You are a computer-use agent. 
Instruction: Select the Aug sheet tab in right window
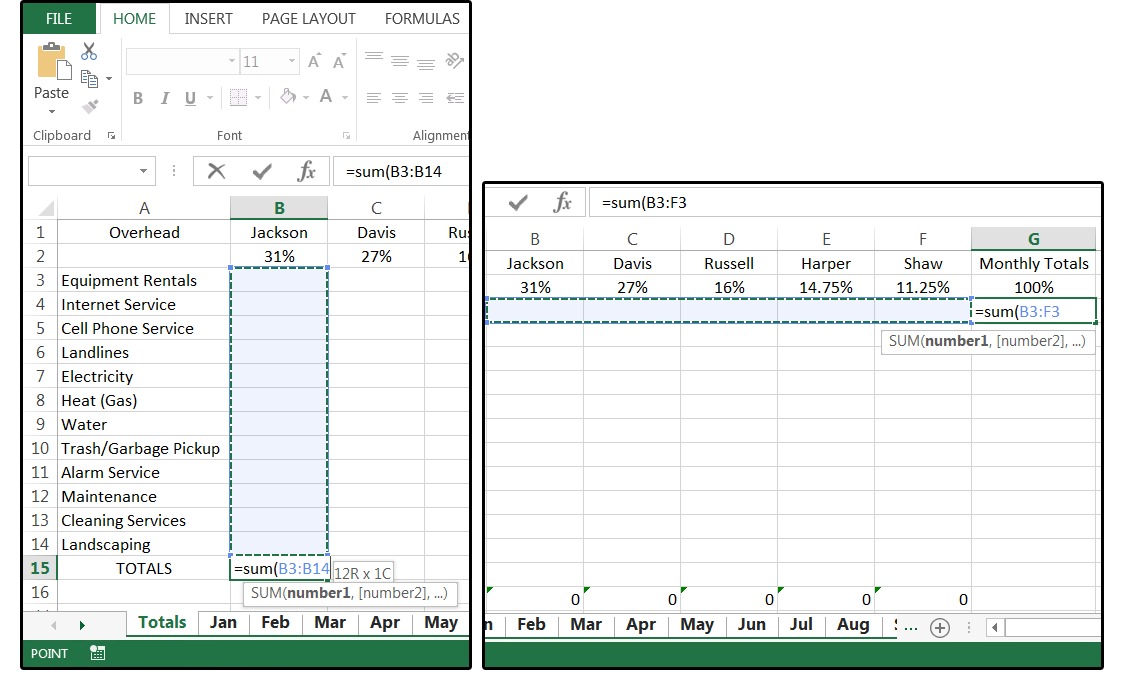tap(853, 624)
